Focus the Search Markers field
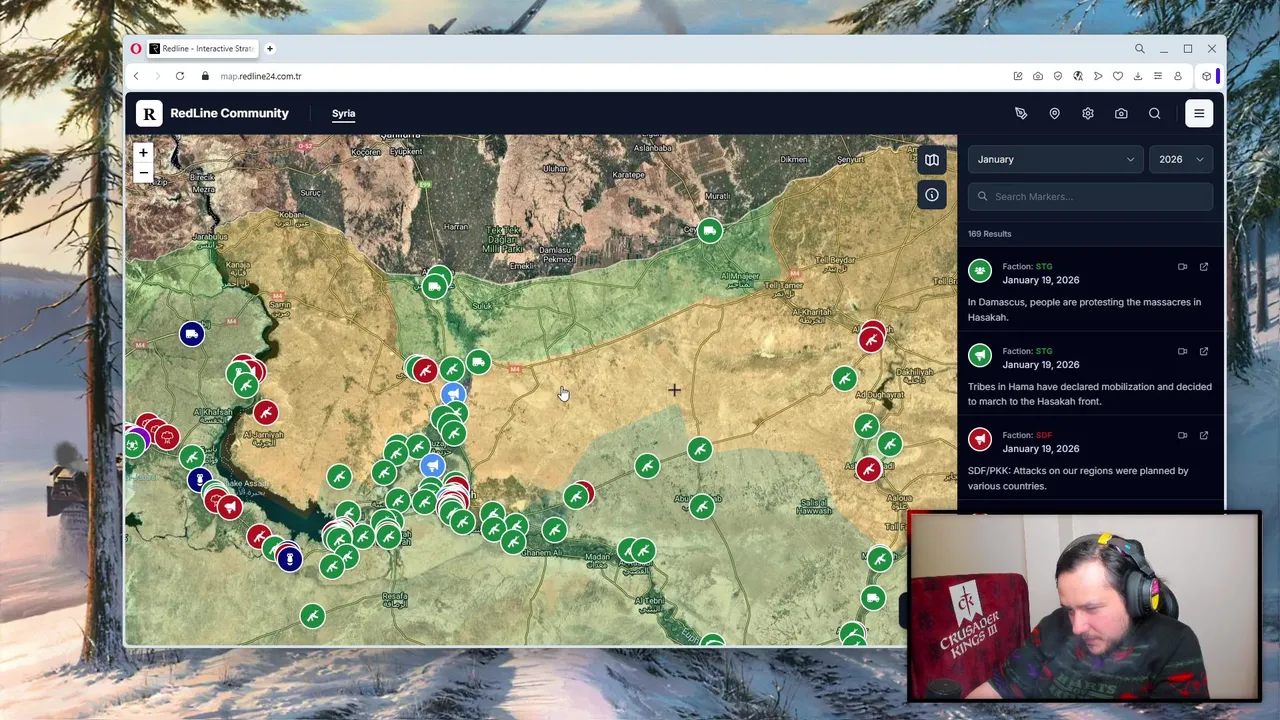This screenshot has height=720, width=1280. point(1090,196)
